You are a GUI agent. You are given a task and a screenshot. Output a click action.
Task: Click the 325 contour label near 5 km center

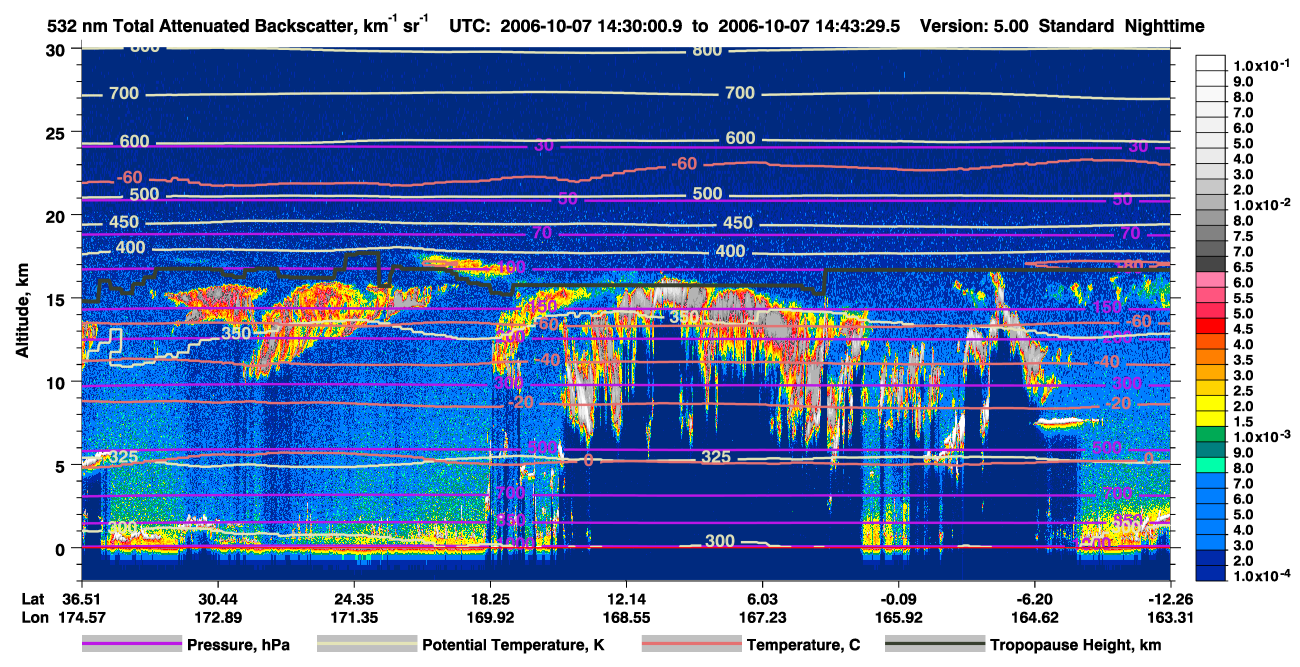(x=715, y=457)
